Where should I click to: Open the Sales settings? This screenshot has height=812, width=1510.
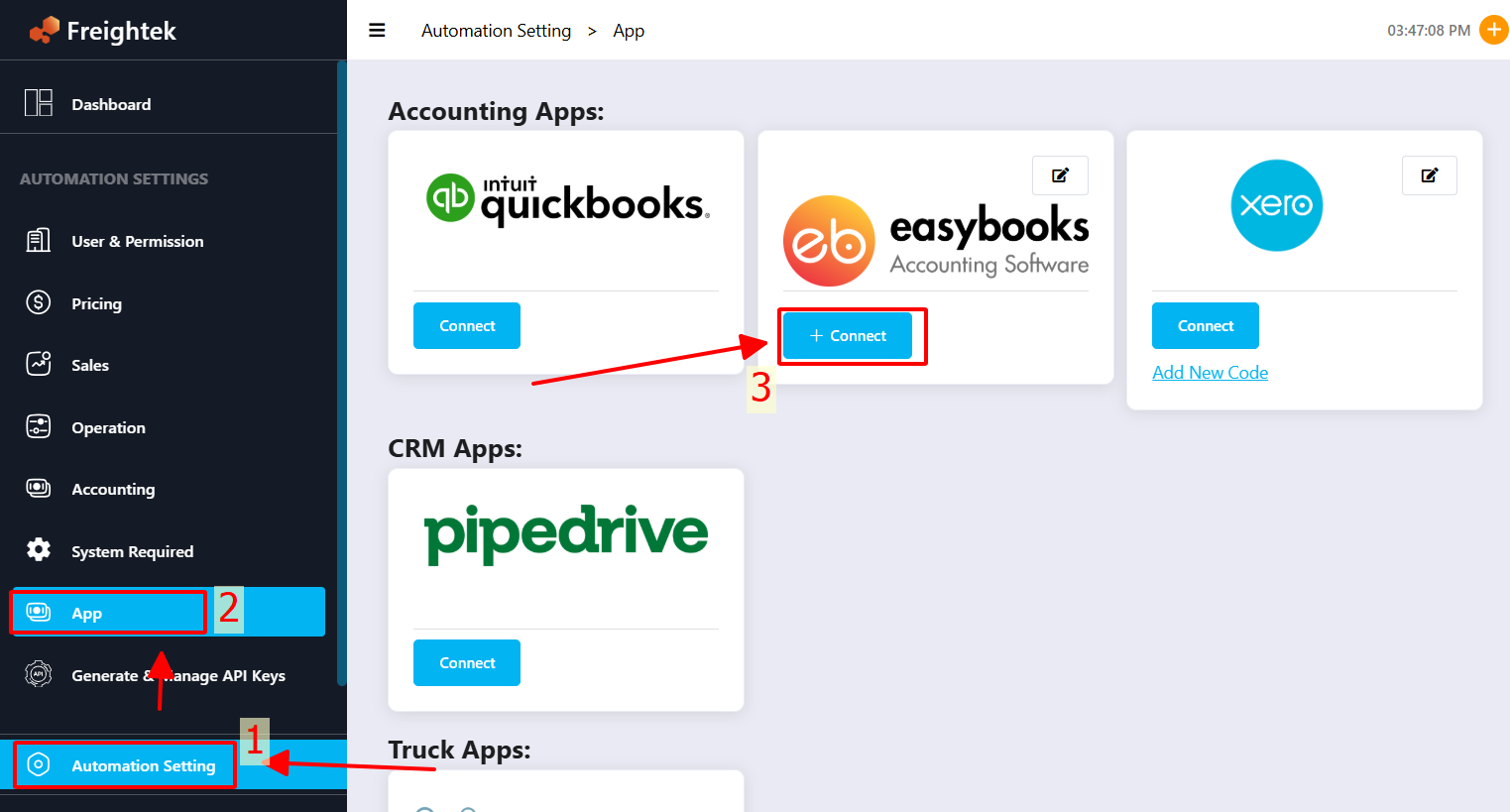tap(169, 365)
